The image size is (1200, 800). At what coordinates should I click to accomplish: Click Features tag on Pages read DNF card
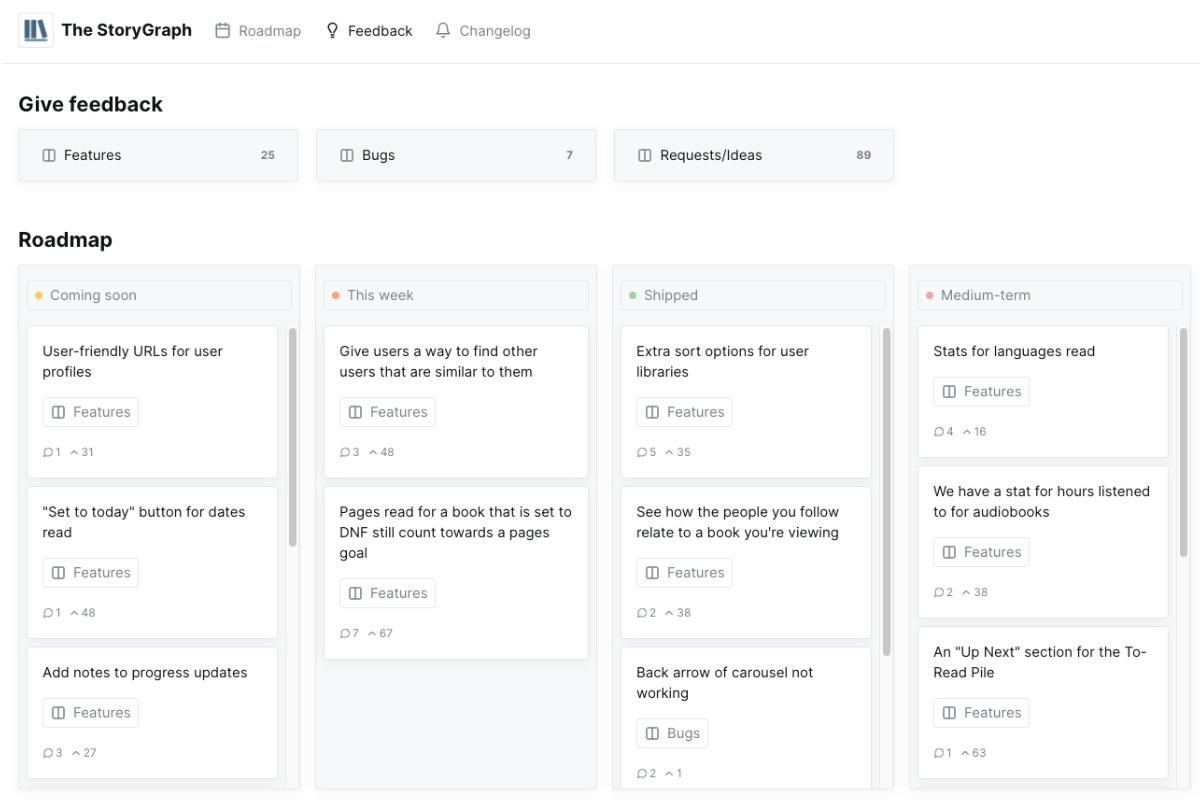coord(387,593)
